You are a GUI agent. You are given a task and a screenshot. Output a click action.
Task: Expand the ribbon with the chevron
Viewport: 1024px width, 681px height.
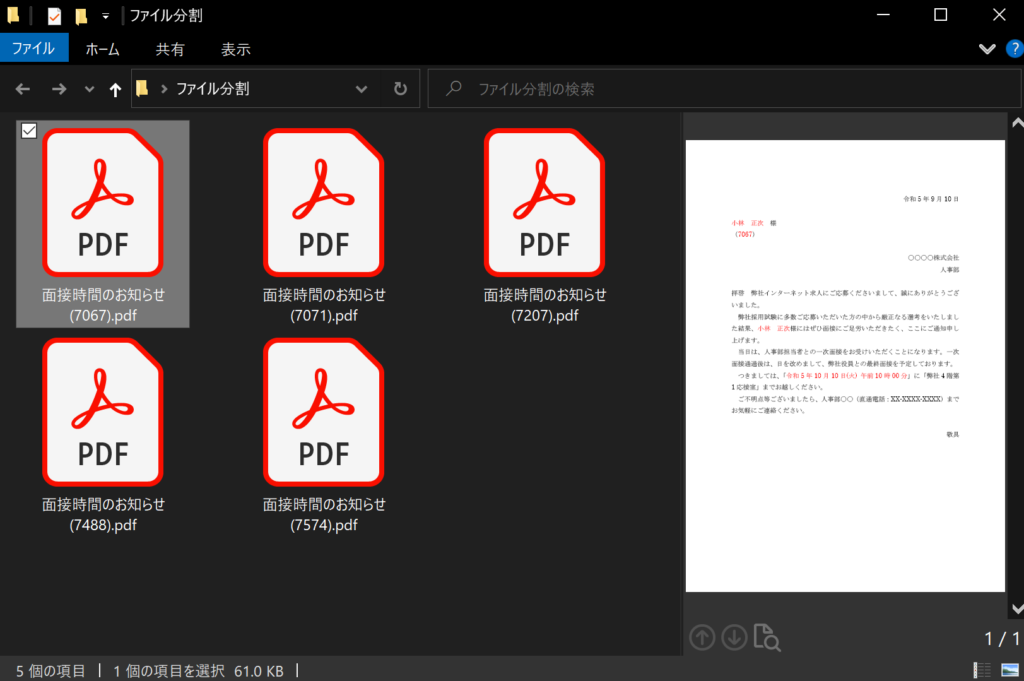tap(987, 48)
